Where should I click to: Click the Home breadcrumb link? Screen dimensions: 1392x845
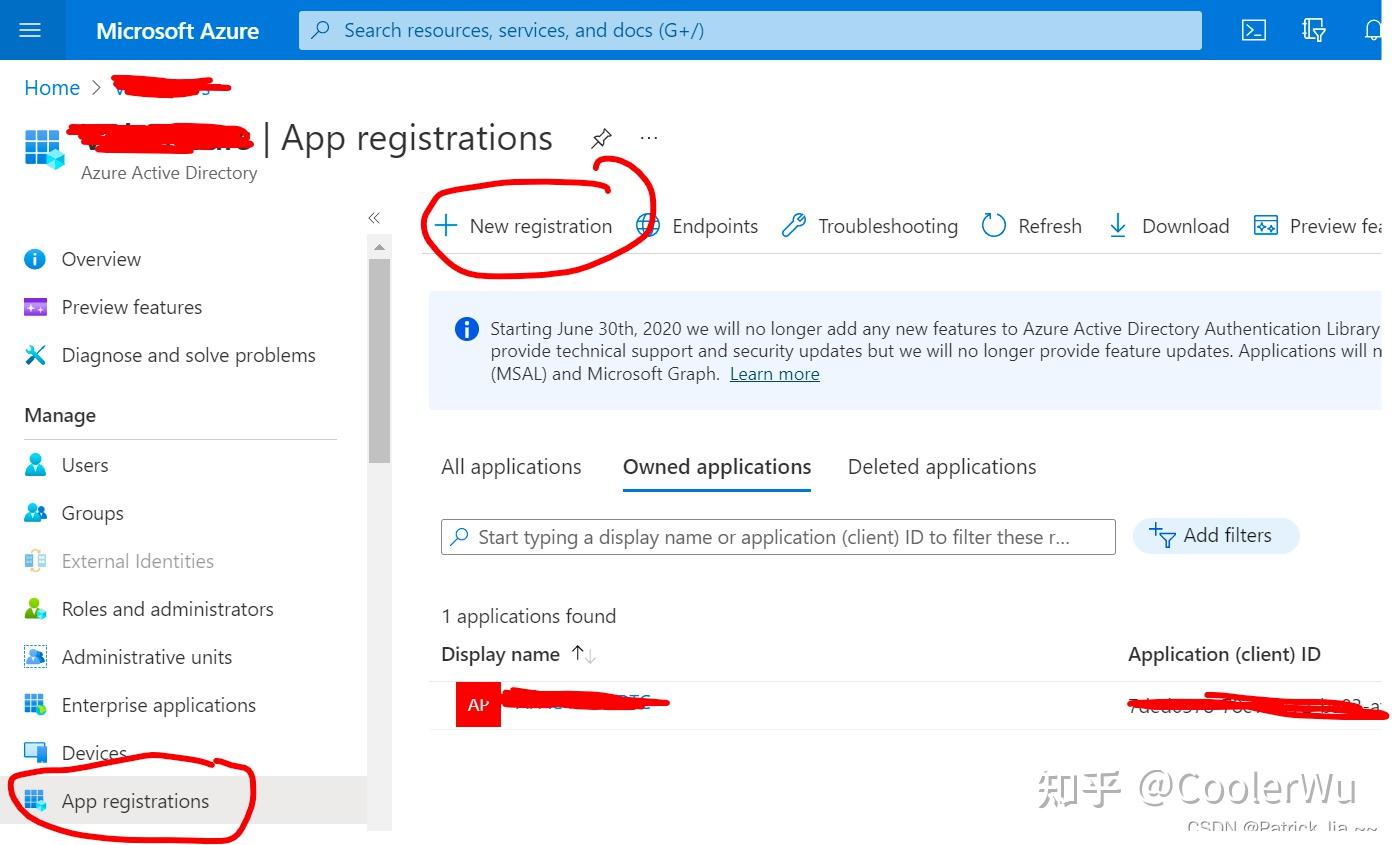pos(52,88)
